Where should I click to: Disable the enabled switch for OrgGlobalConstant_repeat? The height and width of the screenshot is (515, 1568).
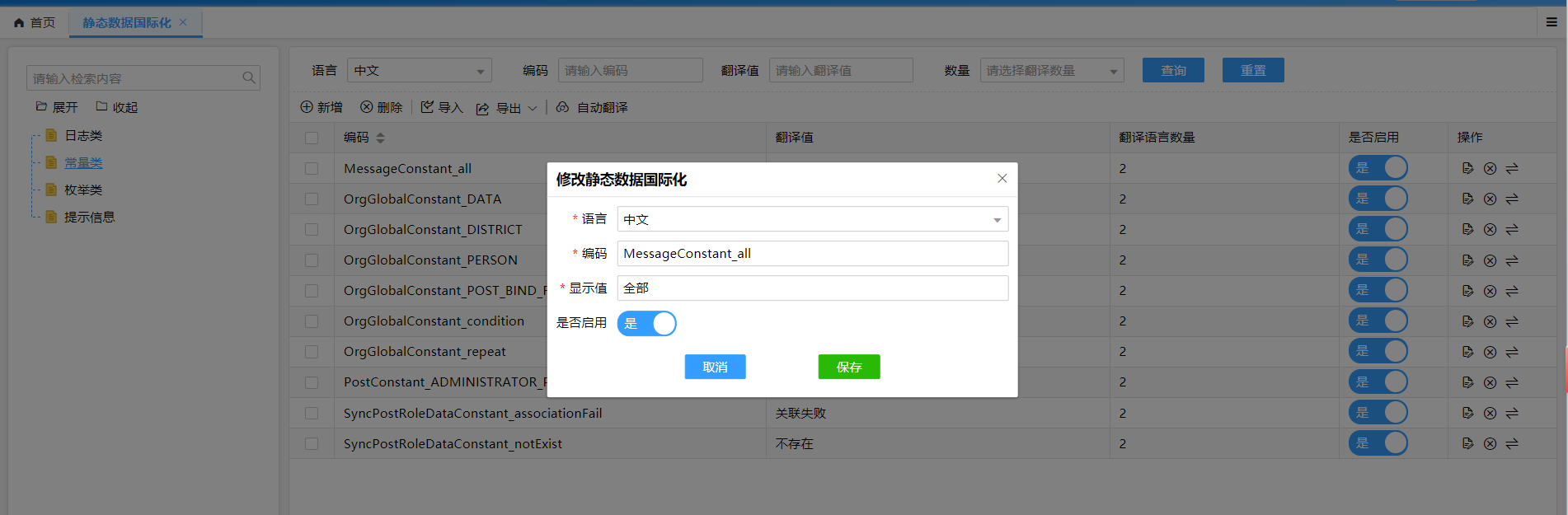(x=1378, y=352)
